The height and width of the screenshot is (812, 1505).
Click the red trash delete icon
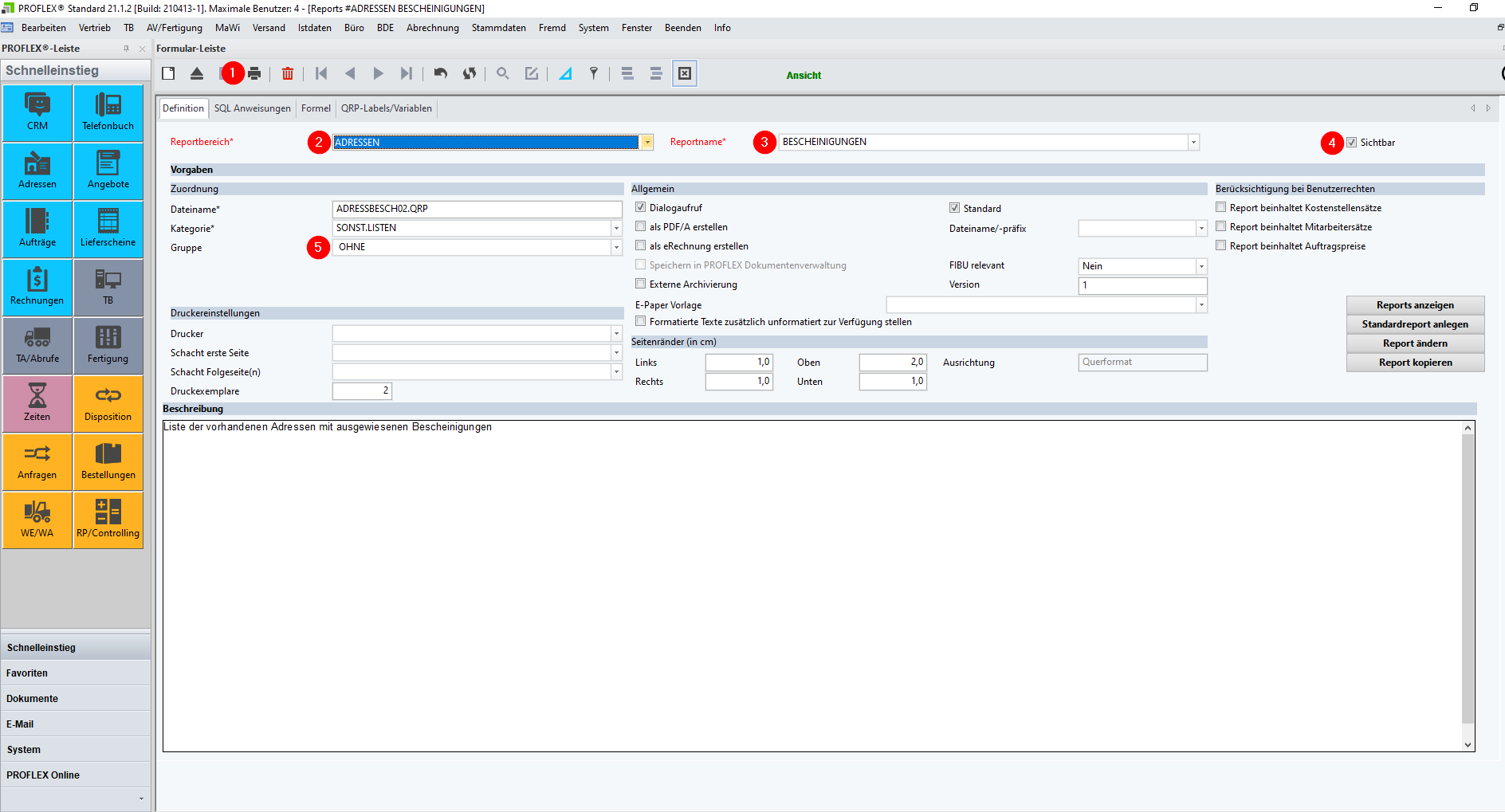point(288,74)
